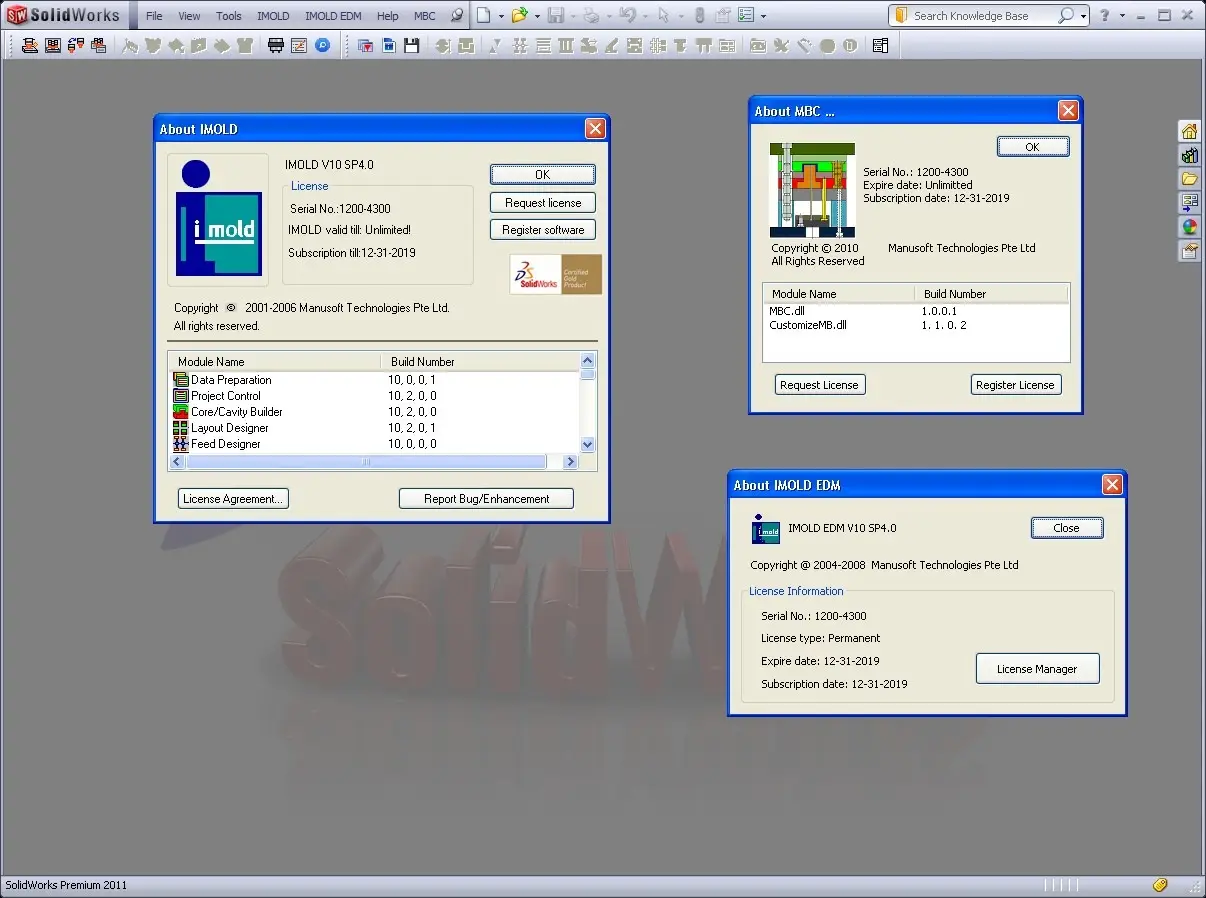
Task: Click the module list's left scroll arrow
Action: [178, 462]
